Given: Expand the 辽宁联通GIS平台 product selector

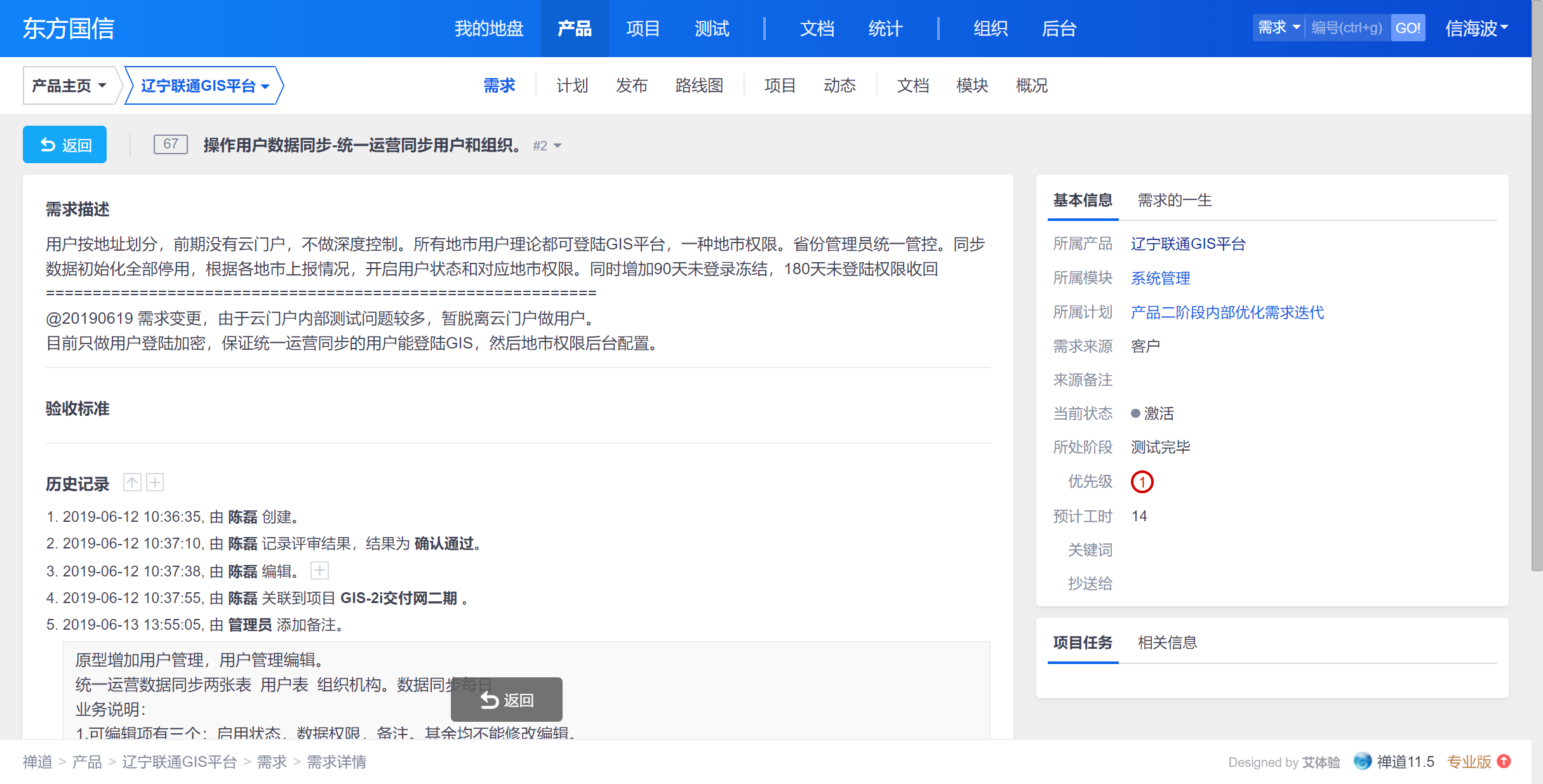Looking at the screenshot, I should point(204,86).
